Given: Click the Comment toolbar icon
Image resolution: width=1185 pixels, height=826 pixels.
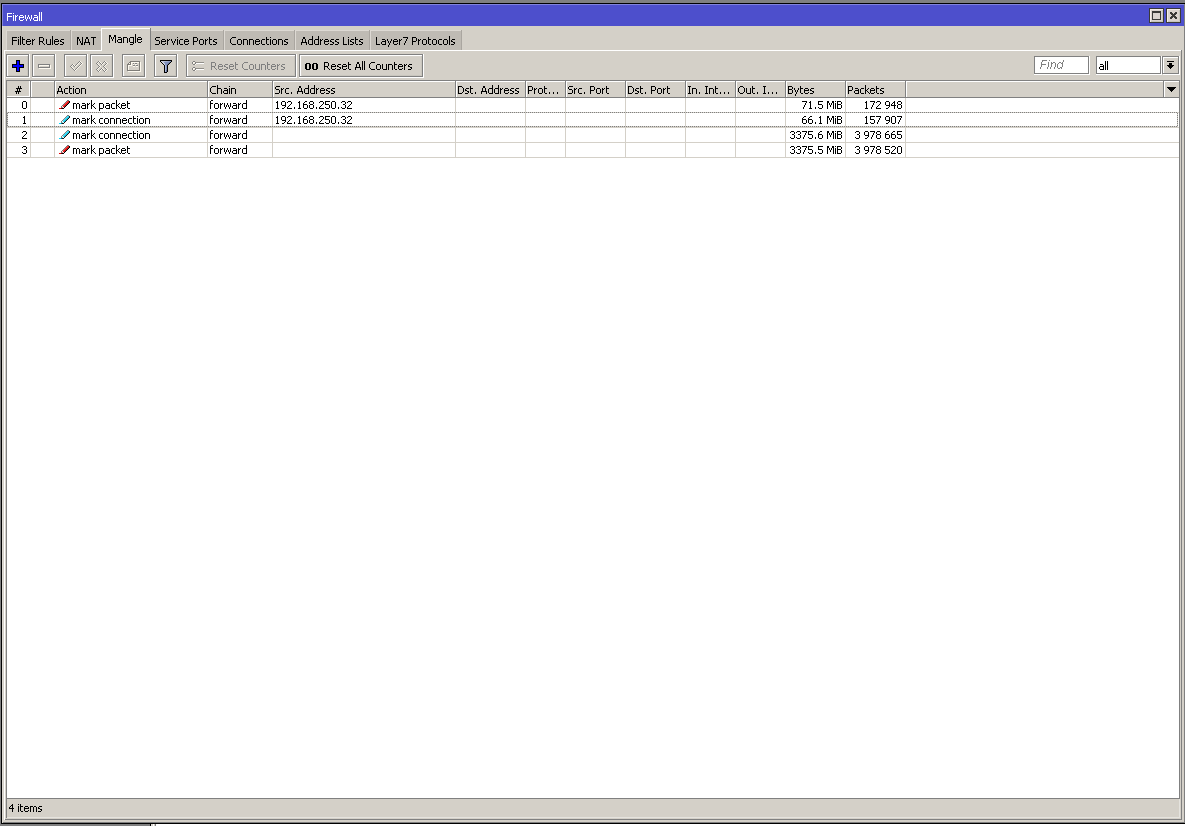Looking at the screenshot, I should coord(133,66).
